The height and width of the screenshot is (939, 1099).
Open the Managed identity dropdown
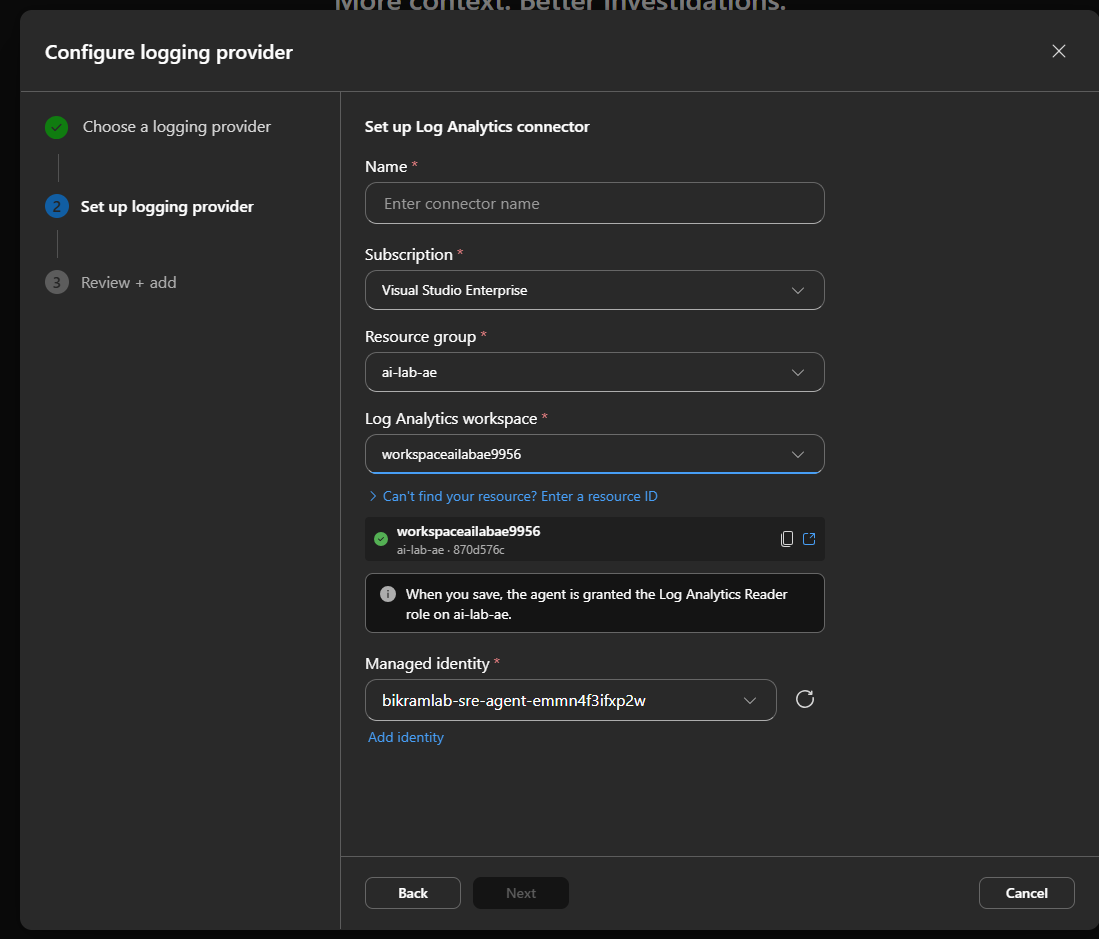pos(571,700)
